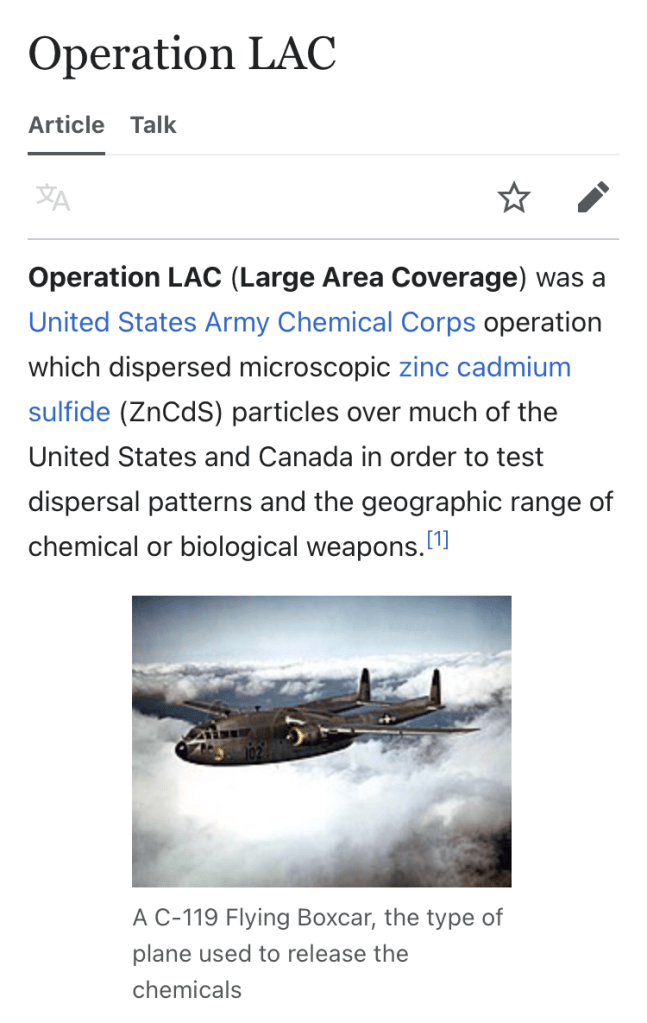Click bold Operation LAC starting the paragraph
647x1023 pixels.
pyautogui.click(x=125, y=278)
